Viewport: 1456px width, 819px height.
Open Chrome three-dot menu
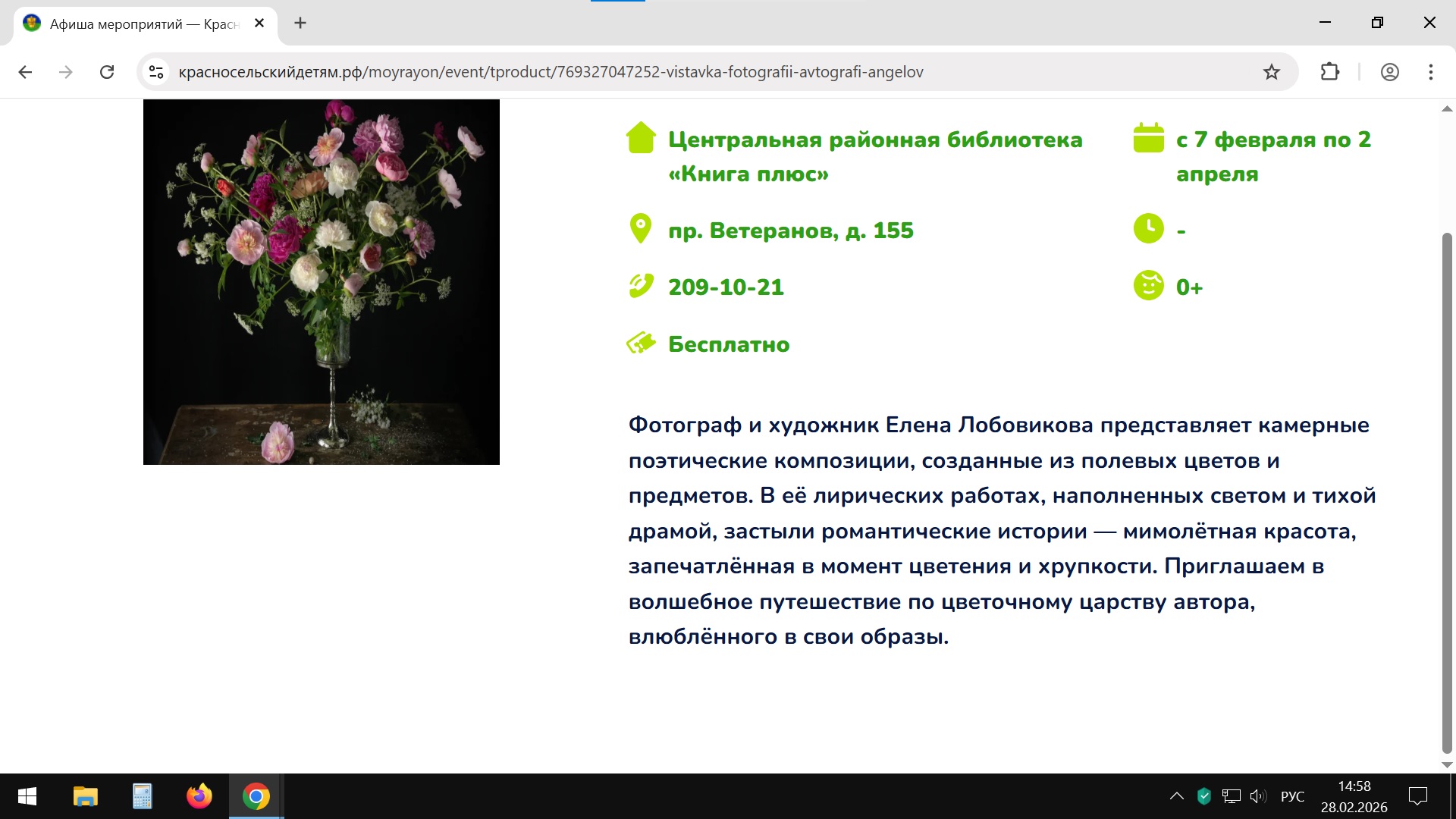(x=1430, y=72)
